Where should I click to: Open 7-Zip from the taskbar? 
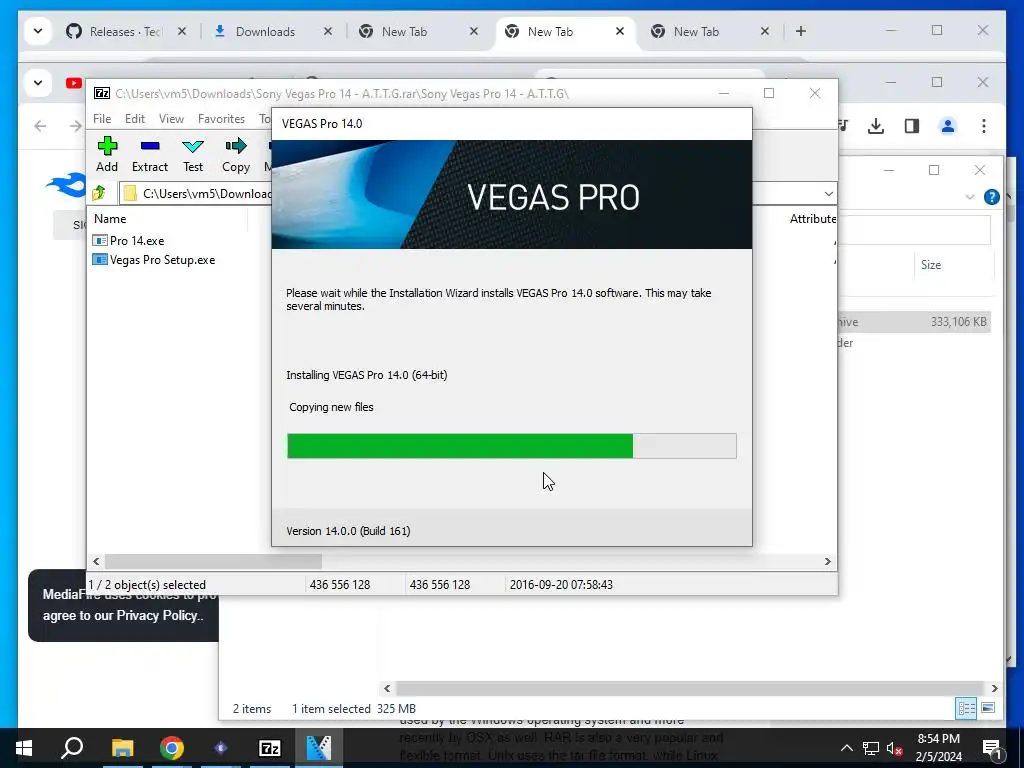click(x=270, y=748)
